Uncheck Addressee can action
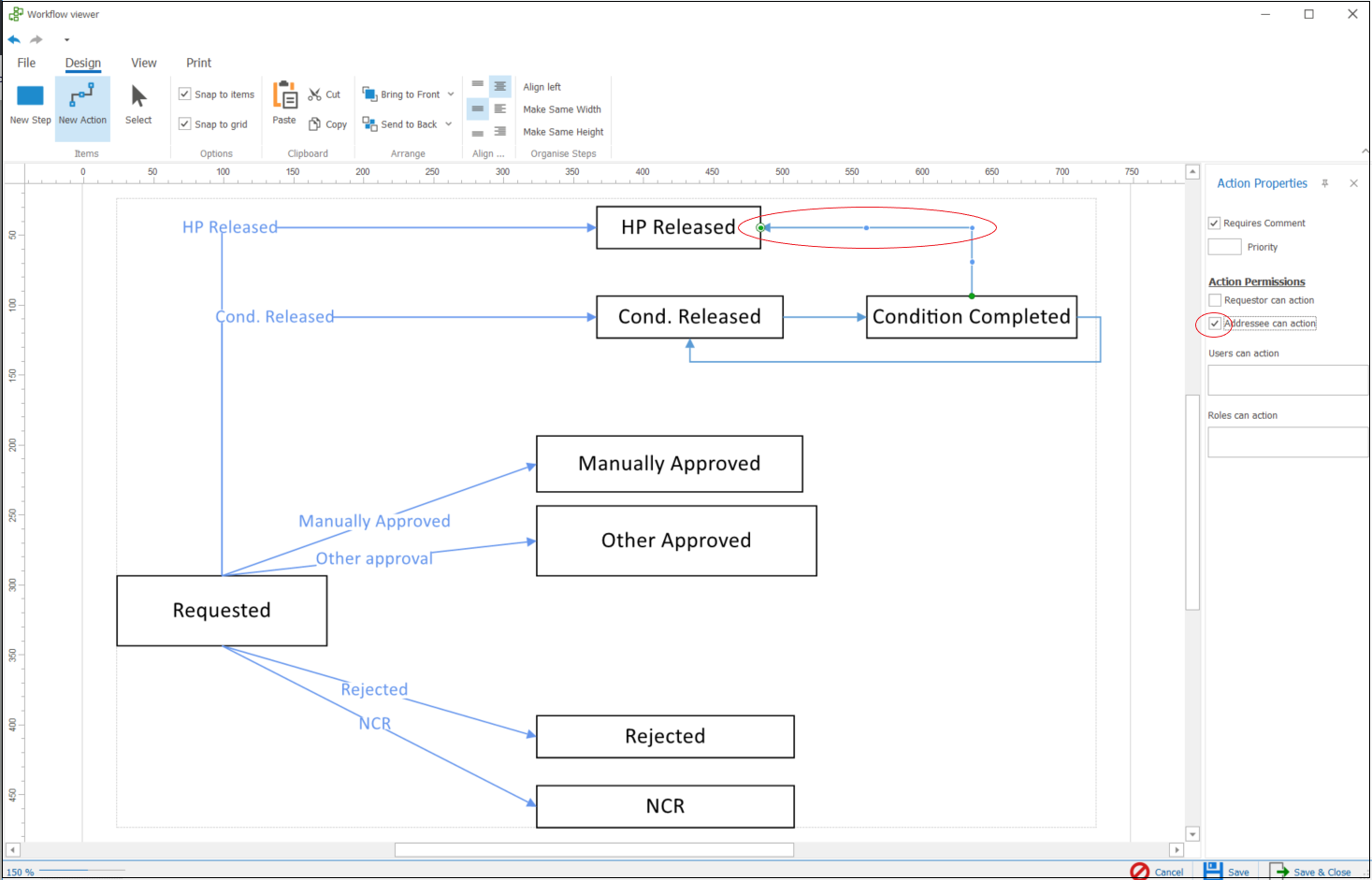The height and width of the screenshot is (880, 1372). pos(1215,324)
